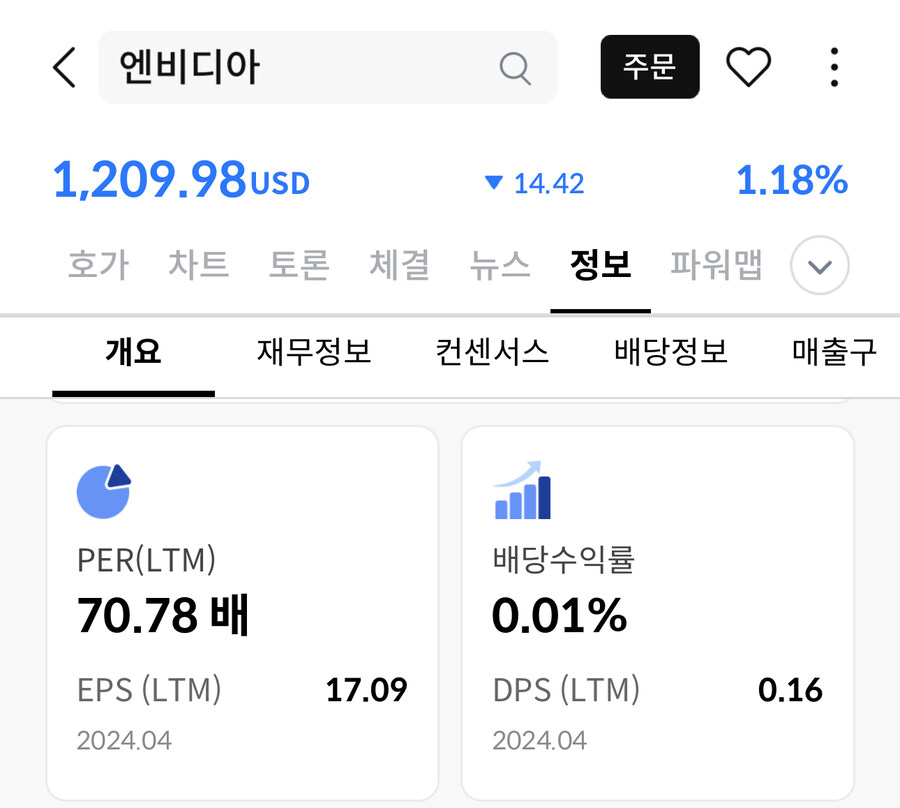900x808 pixels.
Task: Switch to the 차트 tab
Action: click(198, 265)
